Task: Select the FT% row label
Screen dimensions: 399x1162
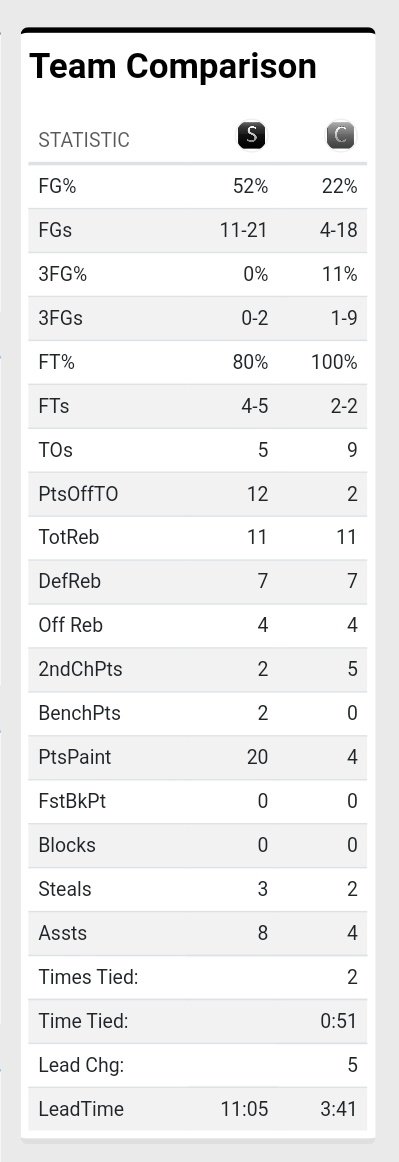Action: click(56, 362)
